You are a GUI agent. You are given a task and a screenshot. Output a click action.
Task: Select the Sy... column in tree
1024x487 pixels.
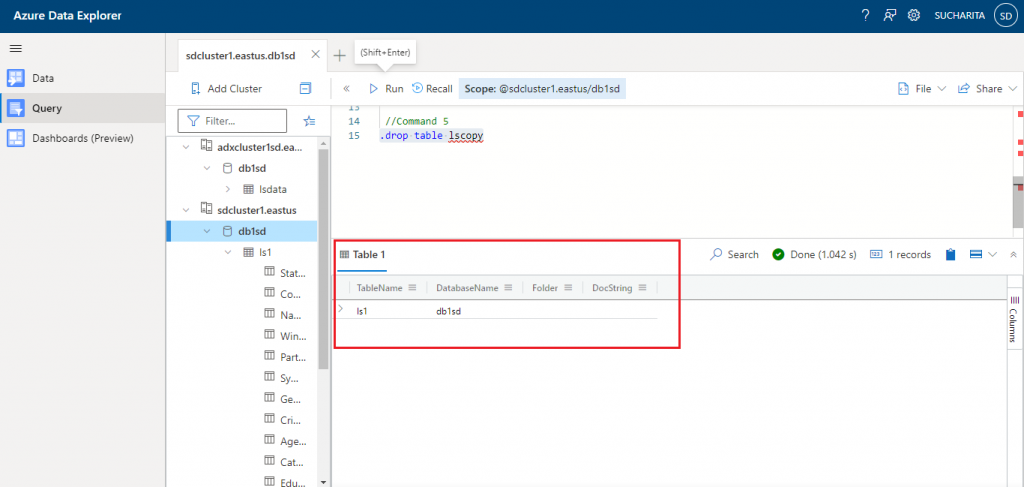(289, 377)
